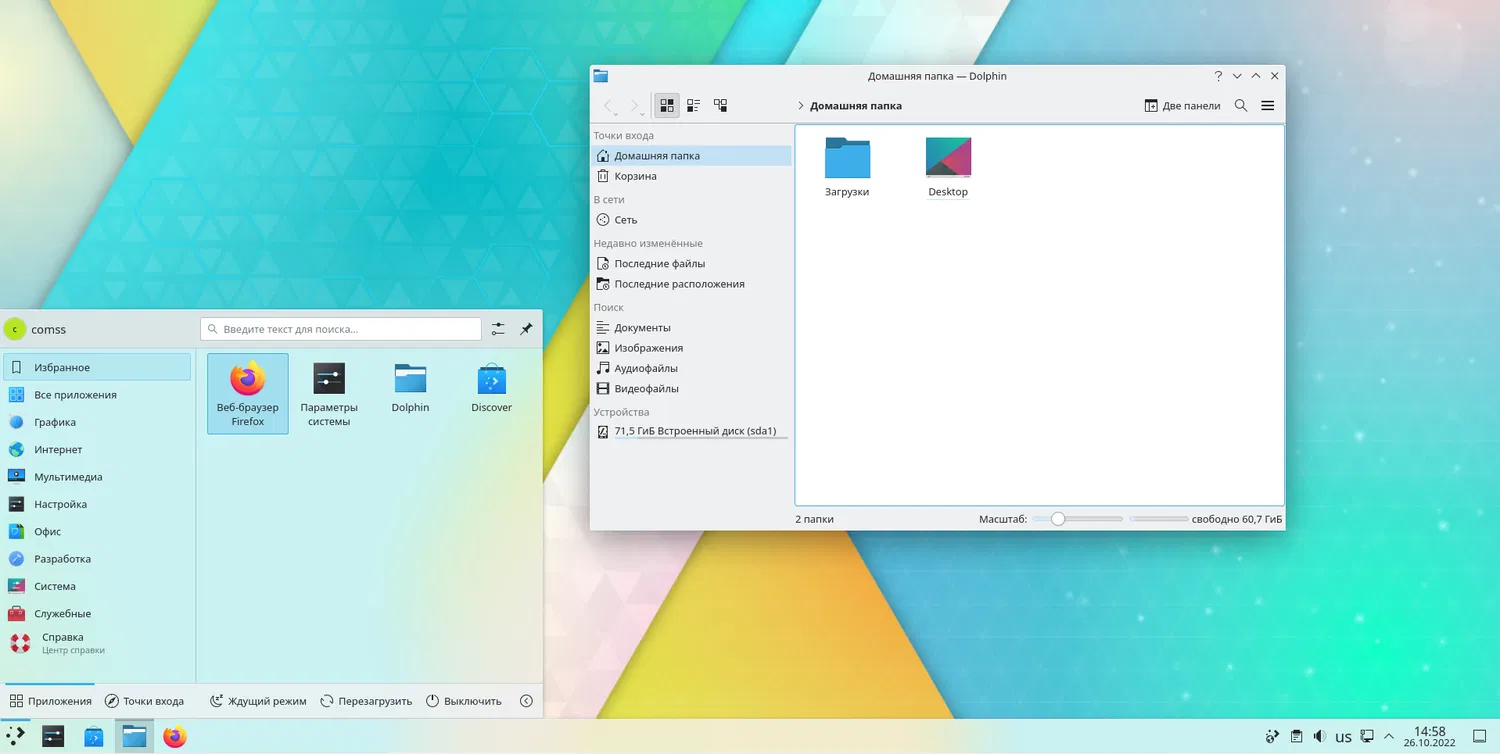The image size is (1500, 754).
Task: Switch Dolphin to details tree view
Action: click(720, 105)
